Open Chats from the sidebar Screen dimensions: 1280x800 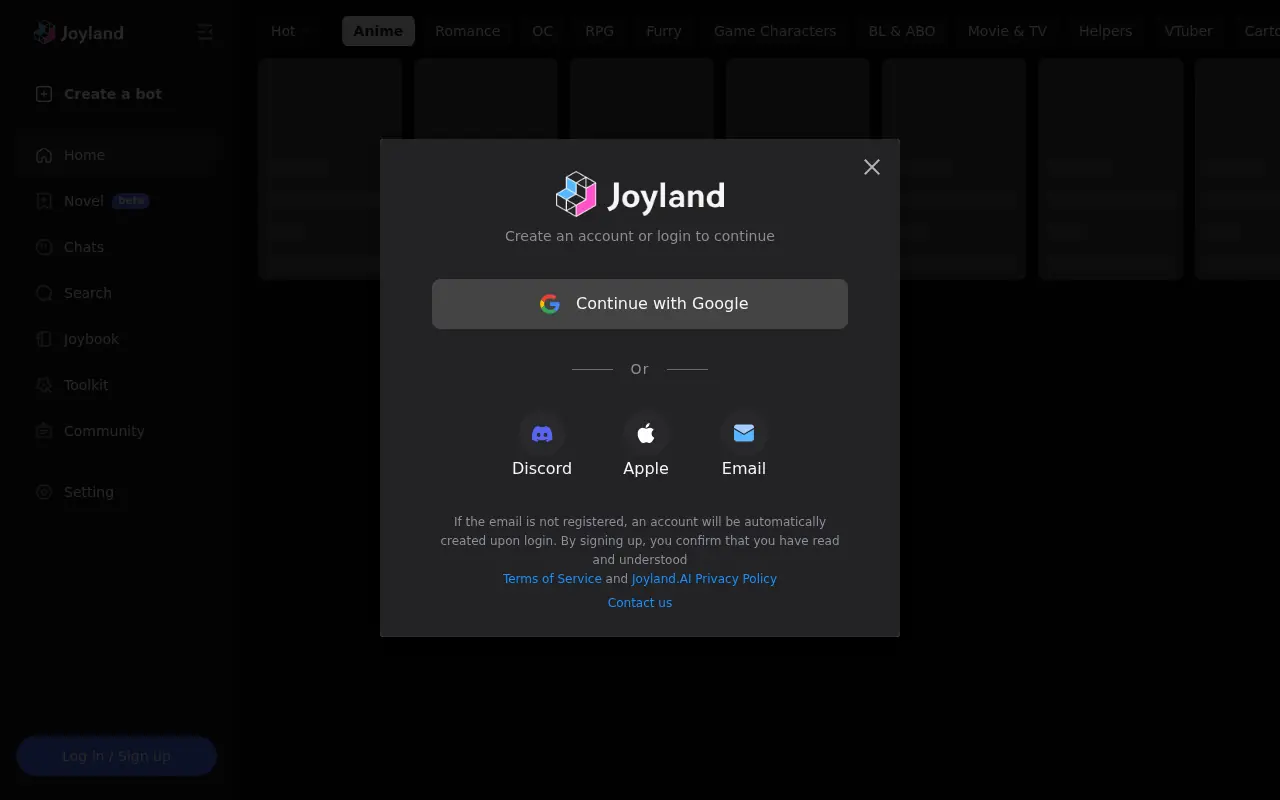pos(83,247)
